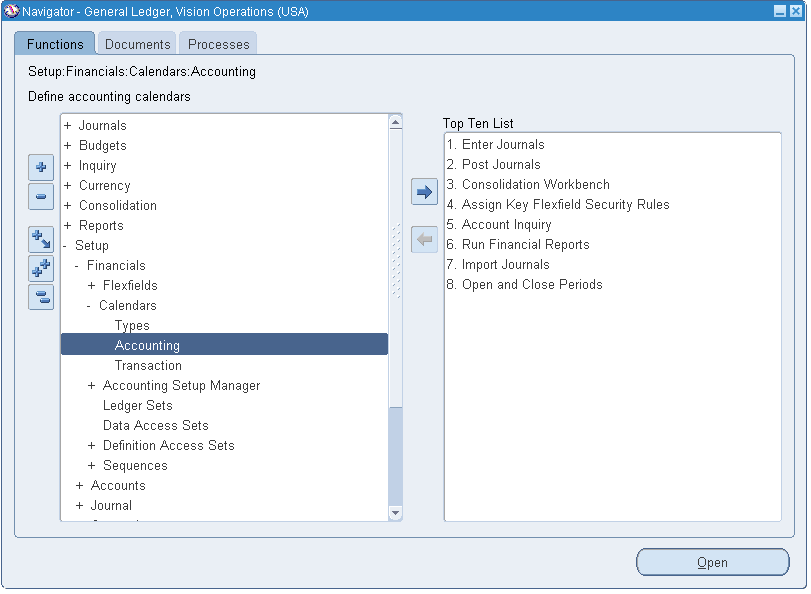
Task: Select Post Journals in Top Ten List
Action: [493, 165]
